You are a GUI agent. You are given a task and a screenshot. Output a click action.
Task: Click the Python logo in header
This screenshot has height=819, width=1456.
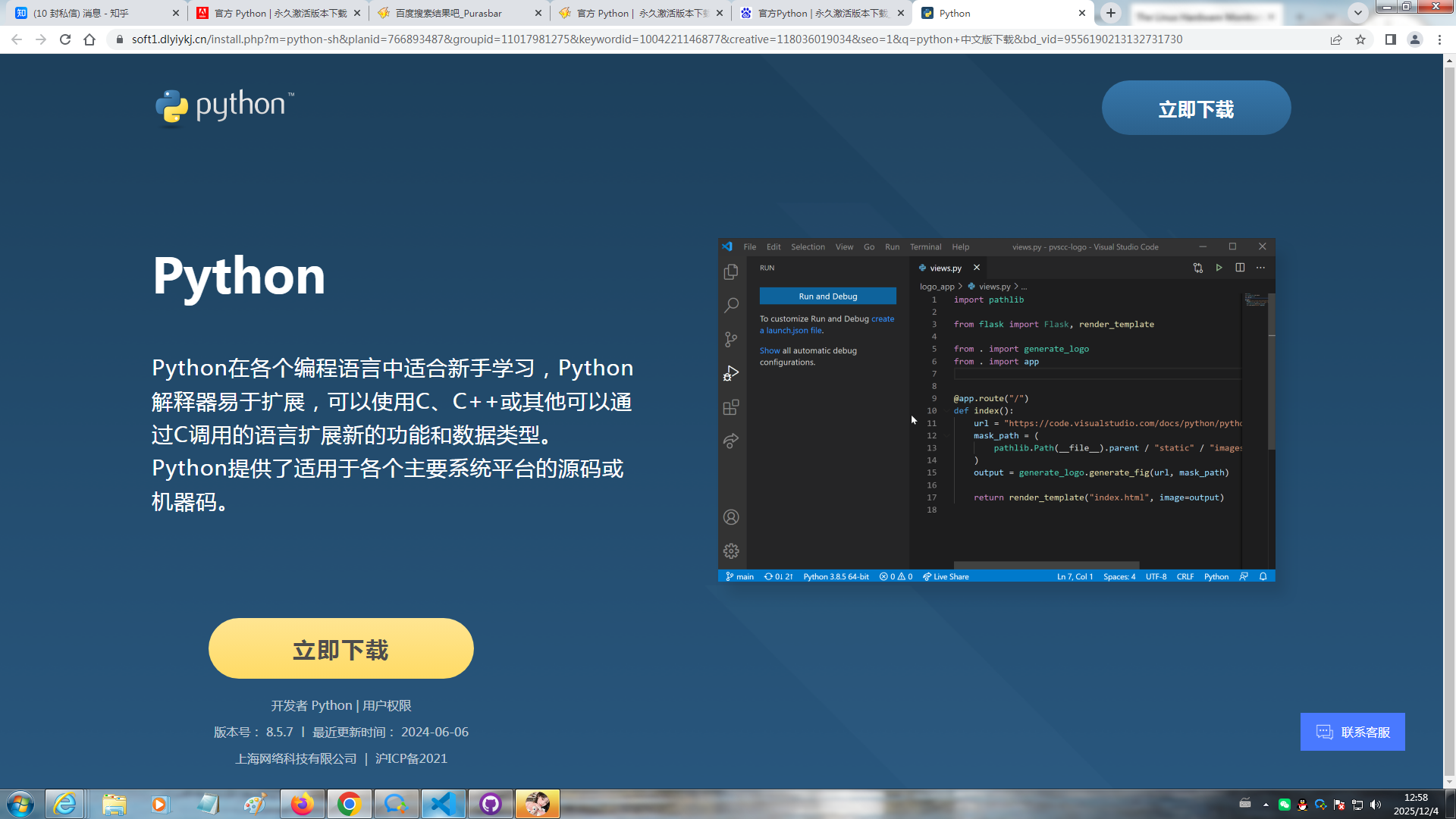pos(224,106)
